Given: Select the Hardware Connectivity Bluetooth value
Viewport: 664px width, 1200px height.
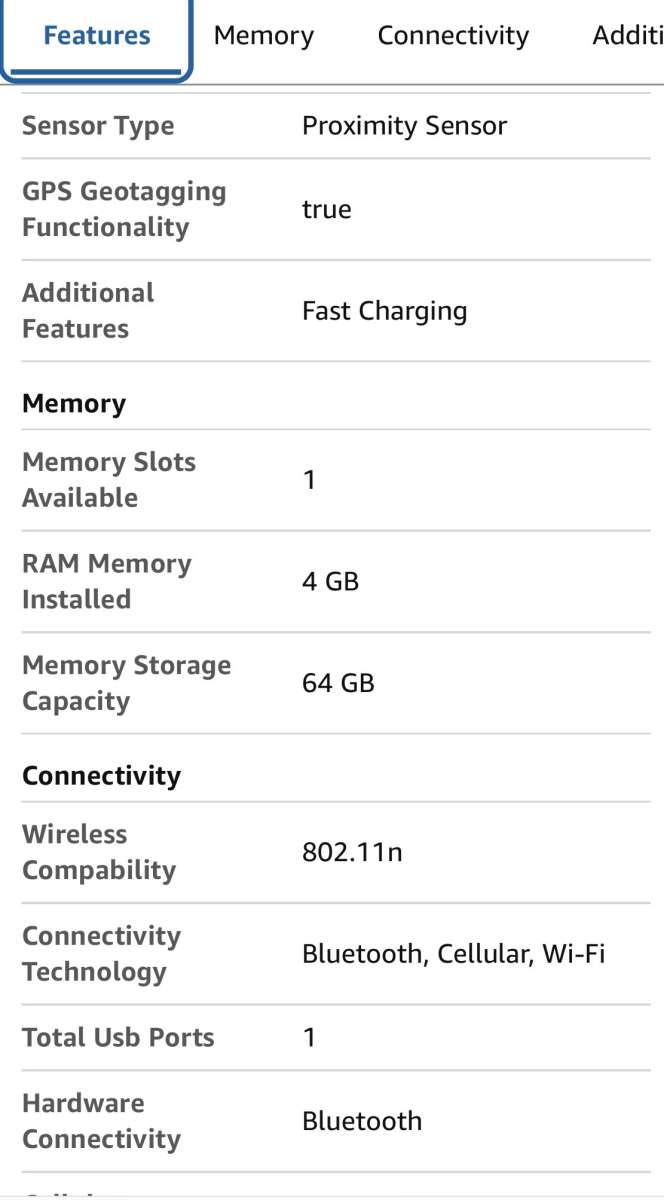Looking at the screenshot, I should pyautogui.click(x=362, y=1121).
